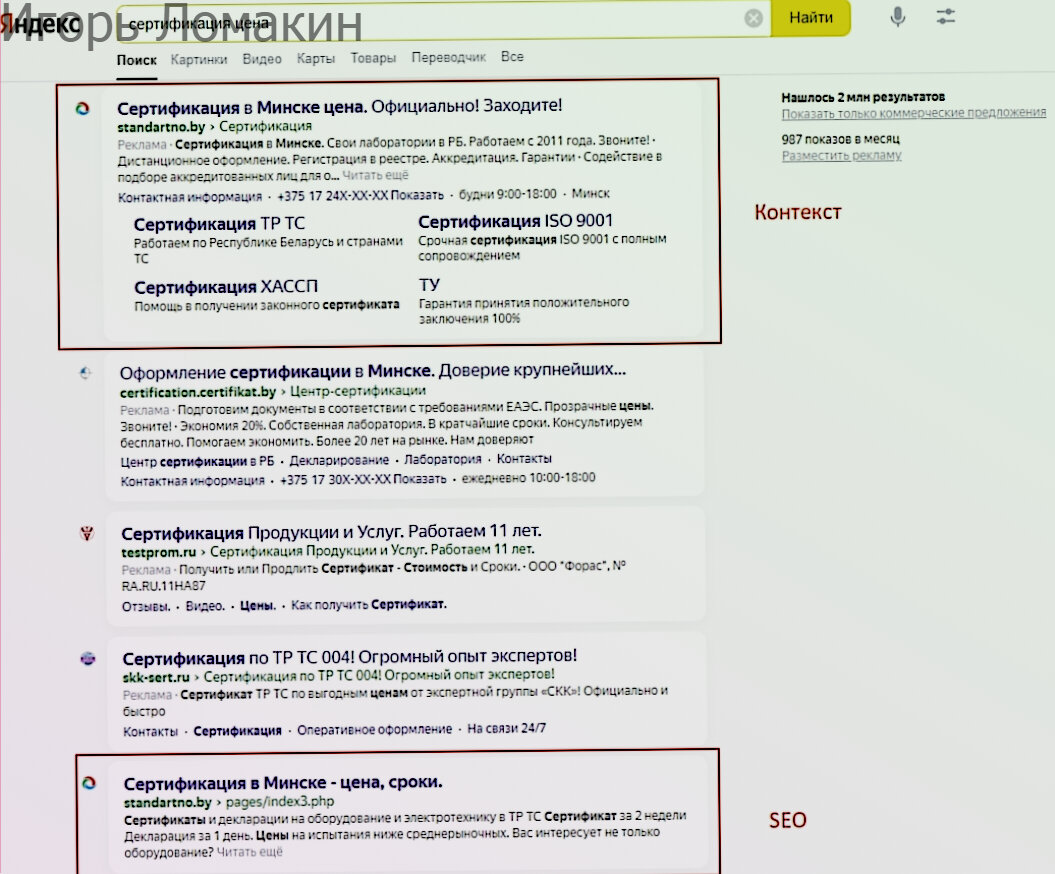Click favicon of the organic standartno.by result
This screenshot has height=874, width=1055.
[x=89, y=782]
